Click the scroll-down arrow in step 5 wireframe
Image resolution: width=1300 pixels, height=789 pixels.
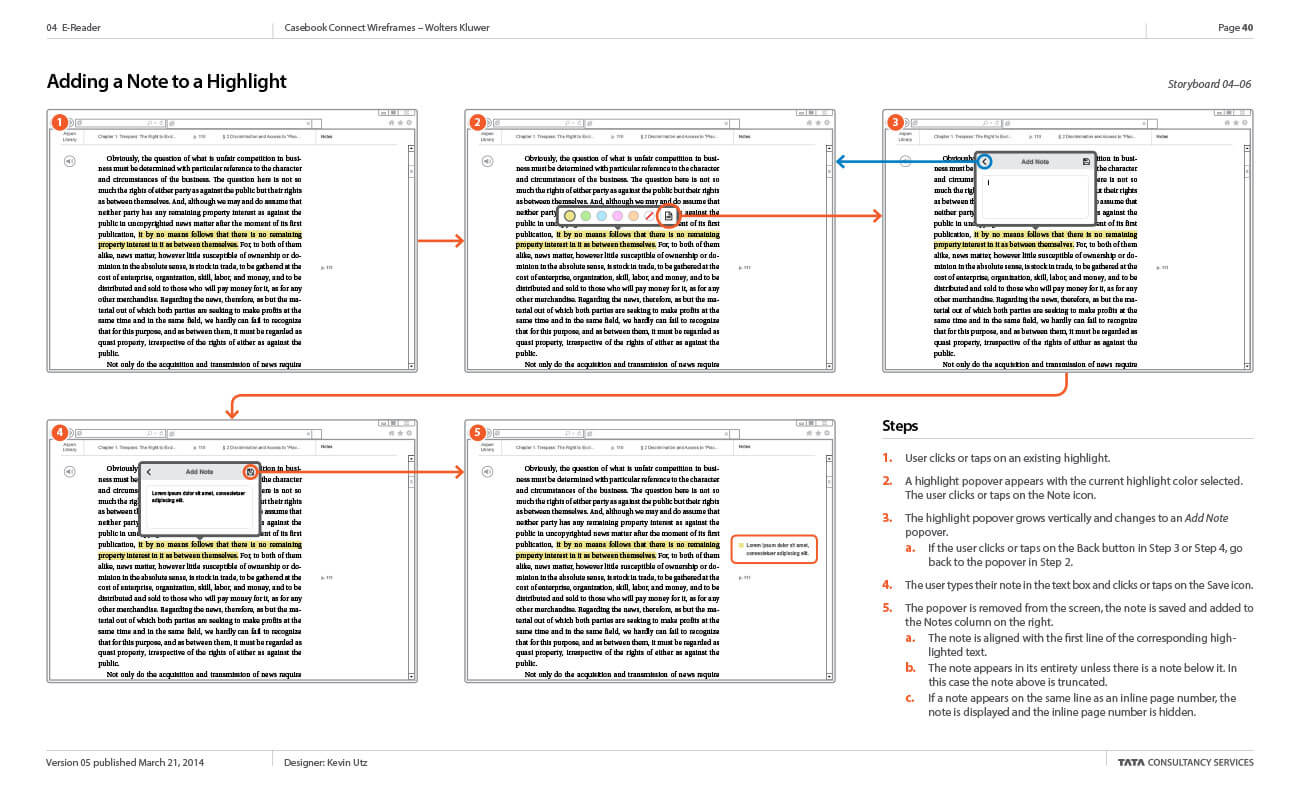click(829, 677)
